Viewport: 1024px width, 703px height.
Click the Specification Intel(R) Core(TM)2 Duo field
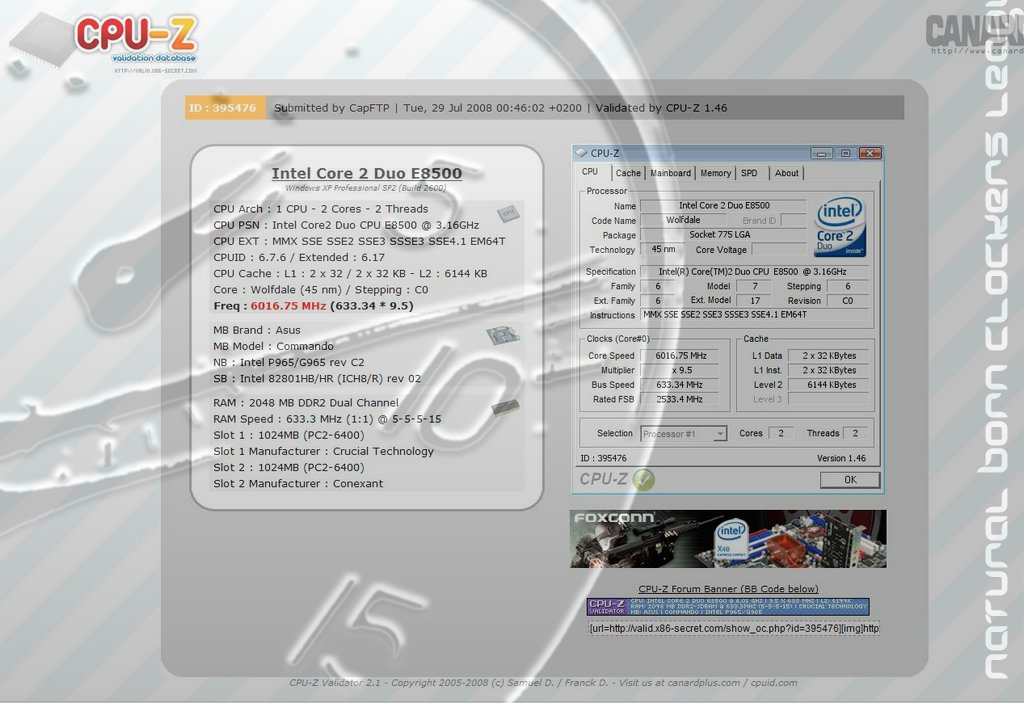coord(754,271)
